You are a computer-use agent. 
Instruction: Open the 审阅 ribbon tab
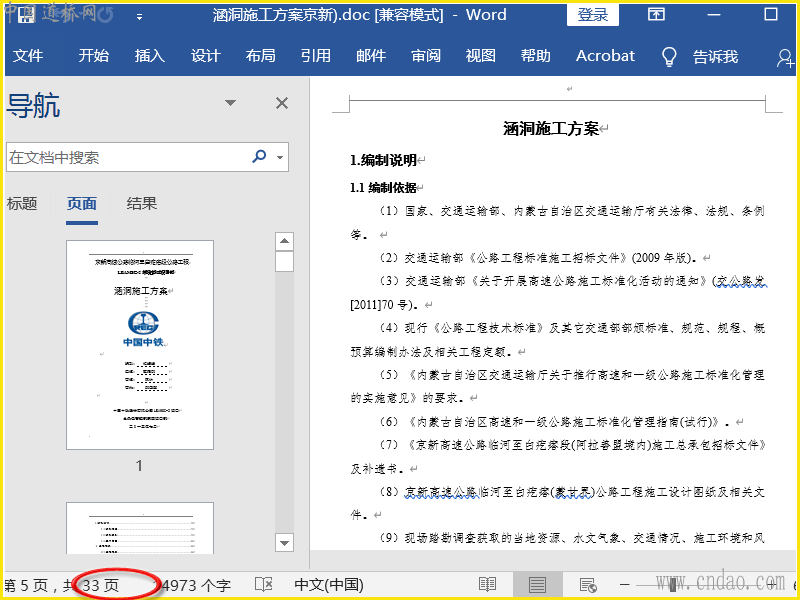[x=426, y=56]
